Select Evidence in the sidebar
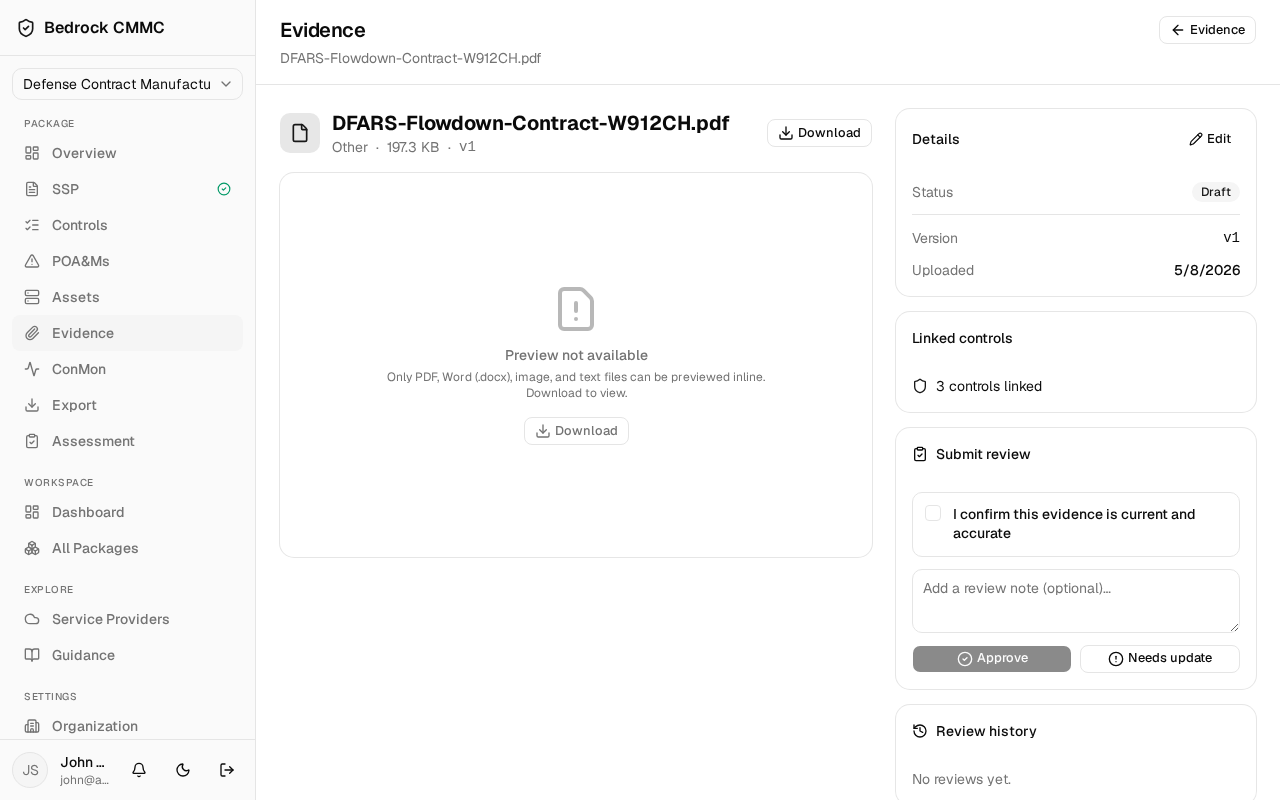The image size is (1280, 800). tap(127, 333)
